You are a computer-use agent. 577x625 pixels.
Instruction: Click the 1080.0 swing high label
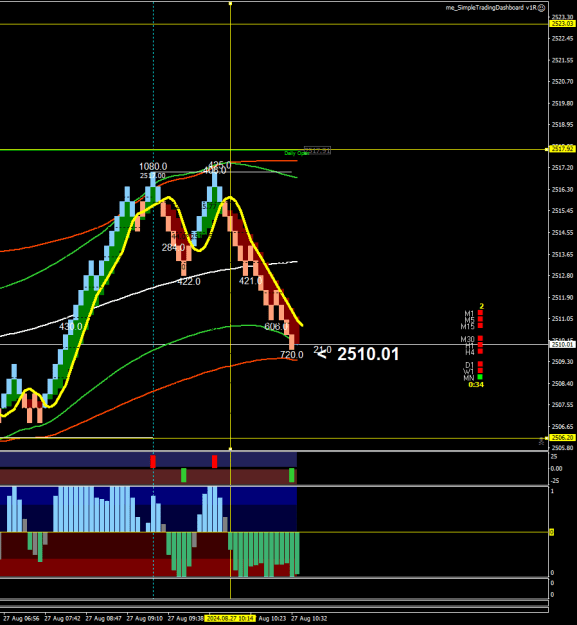coord(153,166)
